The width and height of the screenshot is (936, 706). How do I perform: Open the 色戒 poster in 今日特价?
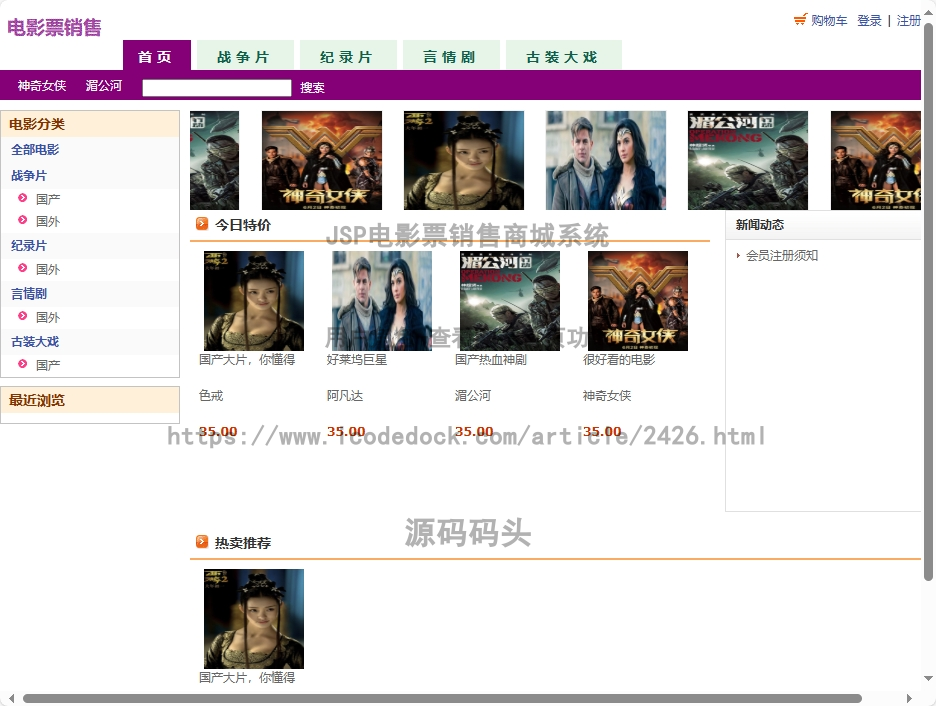(254, 301)
